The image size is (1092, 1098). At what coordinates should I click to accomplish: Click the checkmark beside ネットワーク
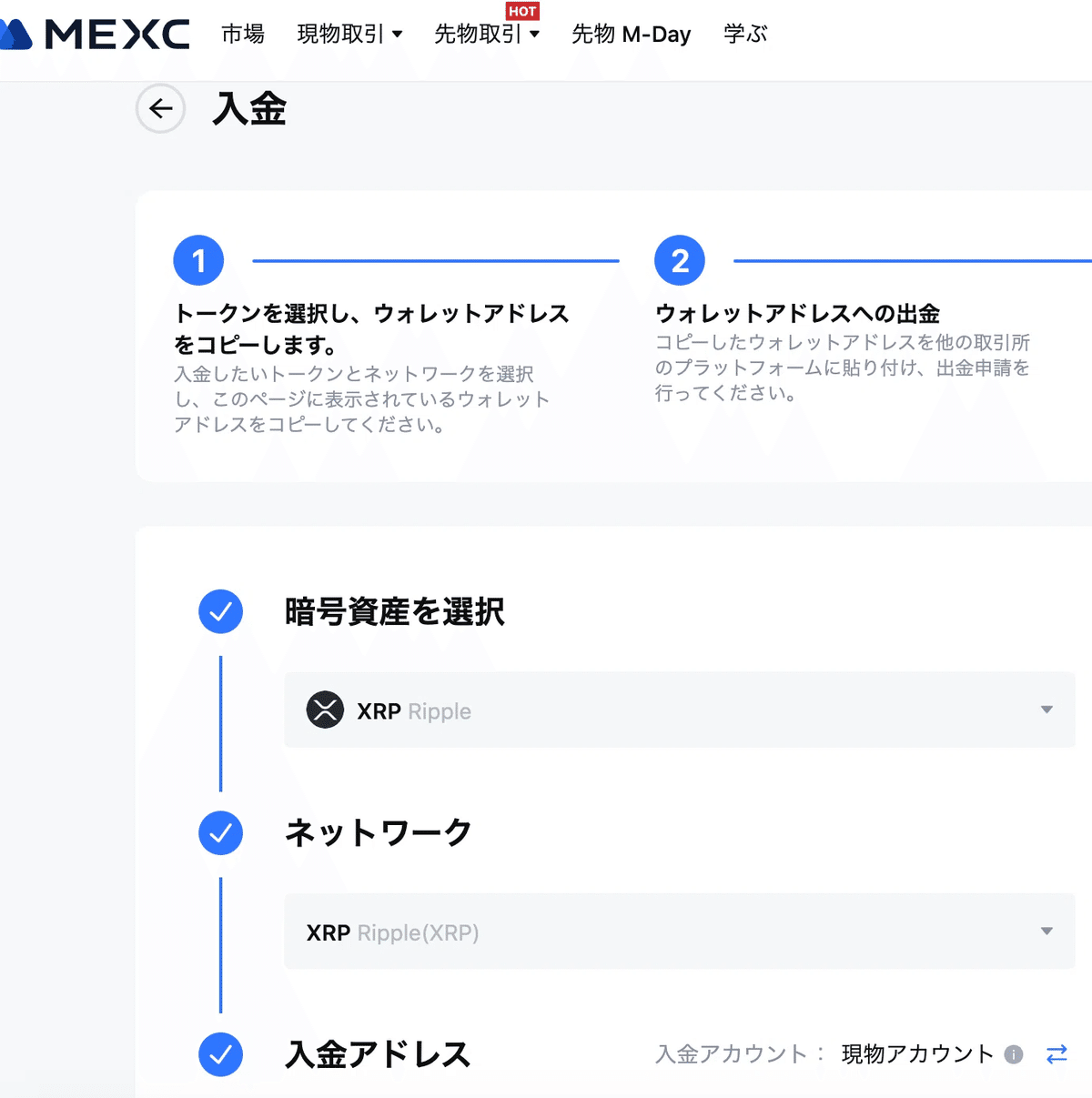[220, 832]
